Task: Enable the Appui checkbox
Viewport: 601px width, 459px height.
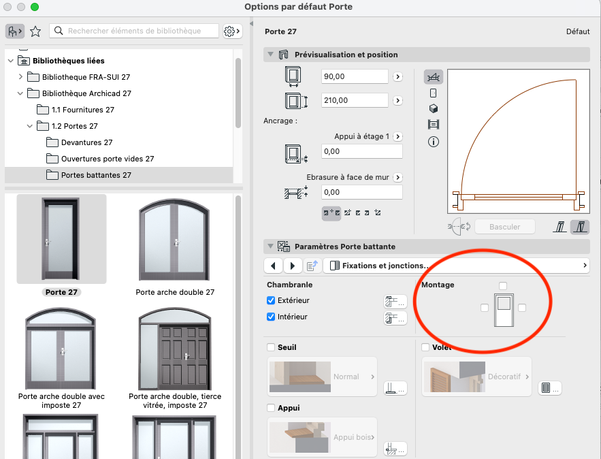Action: tap(271, 408)
